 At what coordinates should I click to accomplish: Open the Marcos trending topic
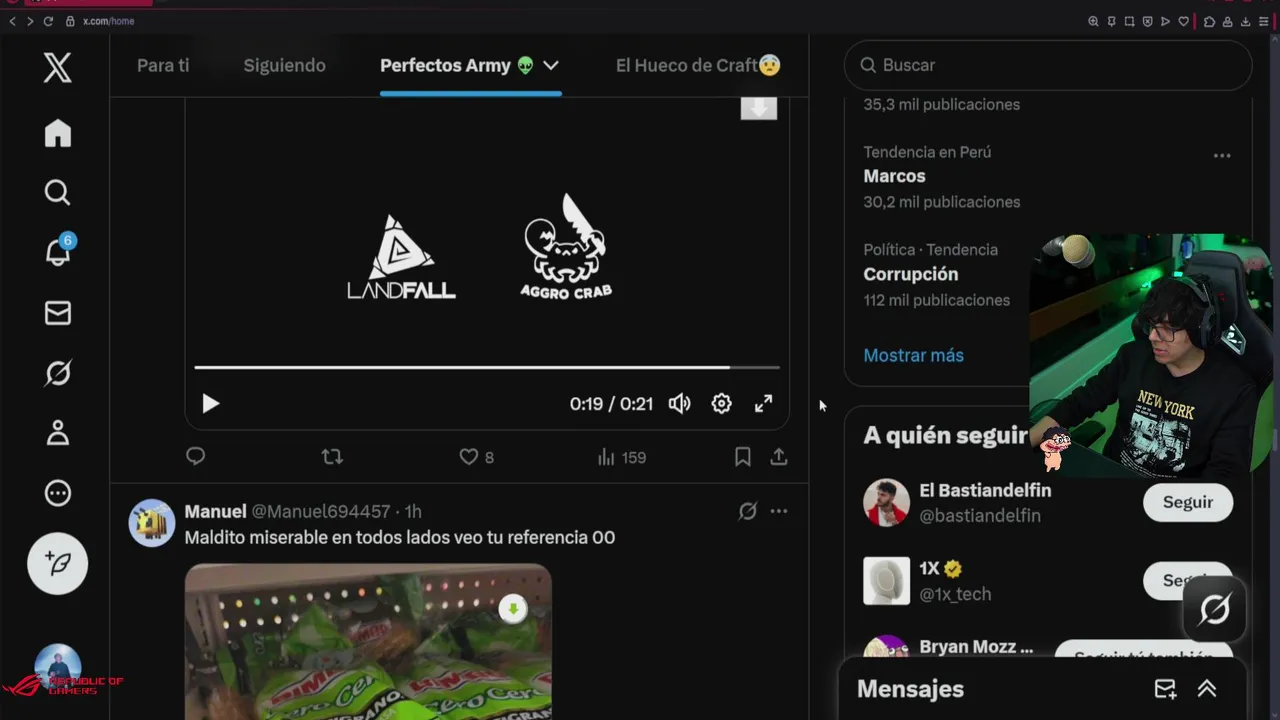[x=894, y=176]
